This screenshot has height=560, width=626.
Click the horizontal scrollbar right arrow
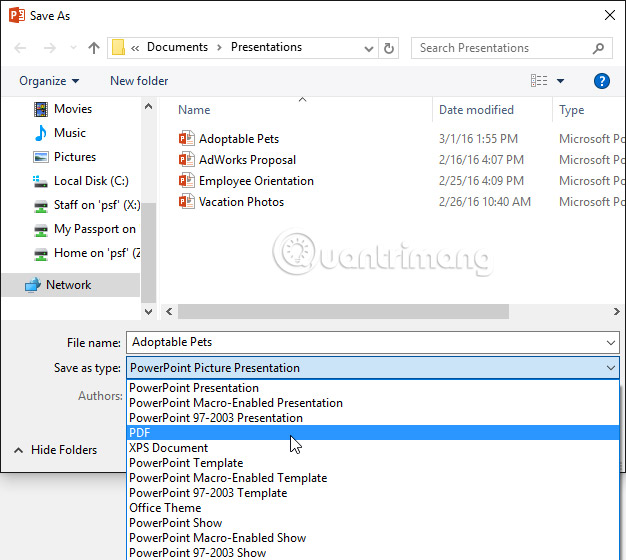click(x=616, y=311)
